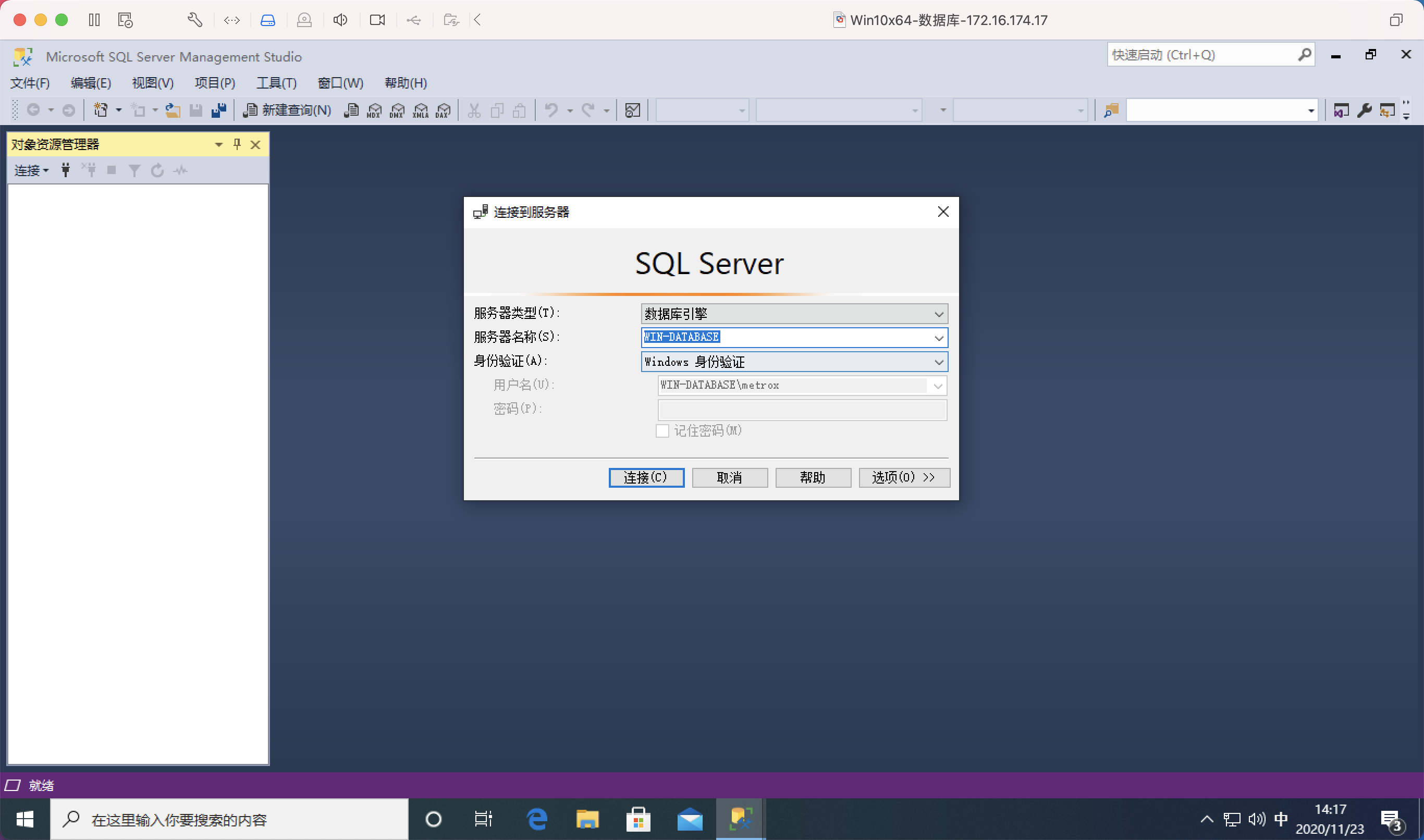Click the Object Explorer refresh icon
Viewport: 1424px width, 840px height.
157,170
